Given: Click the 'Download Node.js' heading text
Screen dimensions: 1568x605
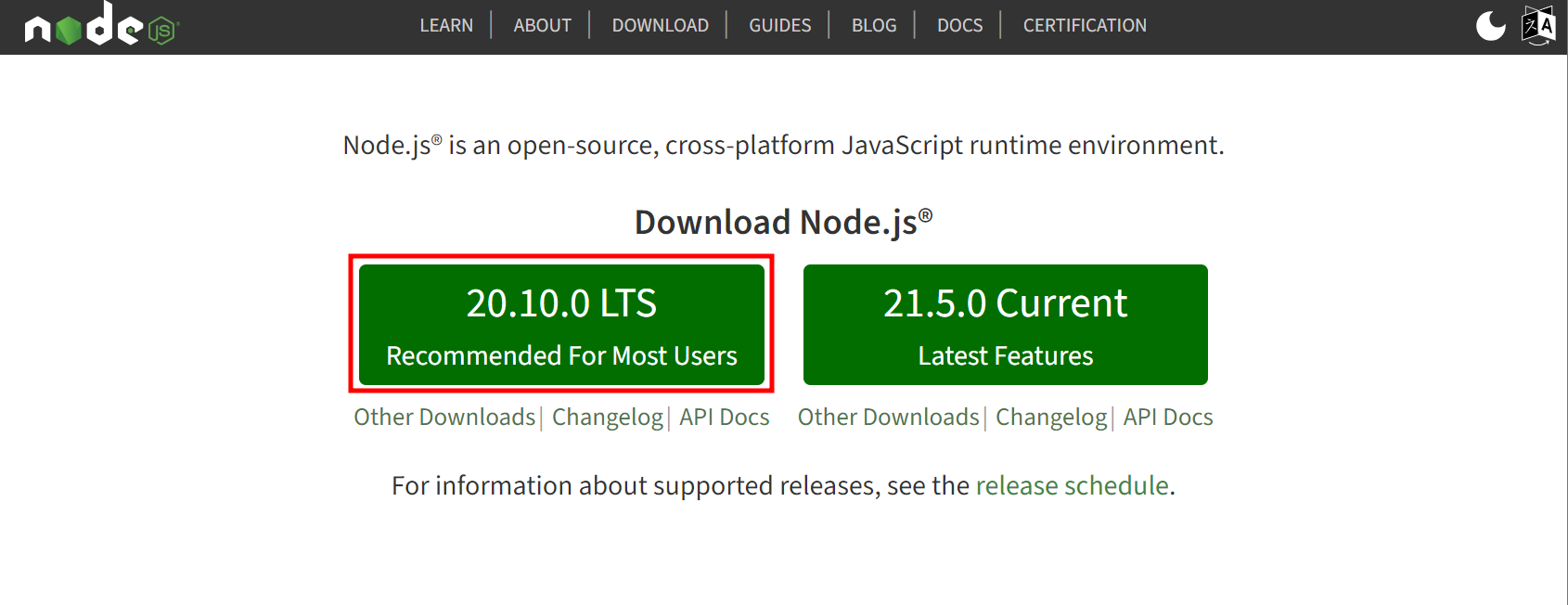Looking at the screenshot, I should pyautogui.click(x=783, y=223).
